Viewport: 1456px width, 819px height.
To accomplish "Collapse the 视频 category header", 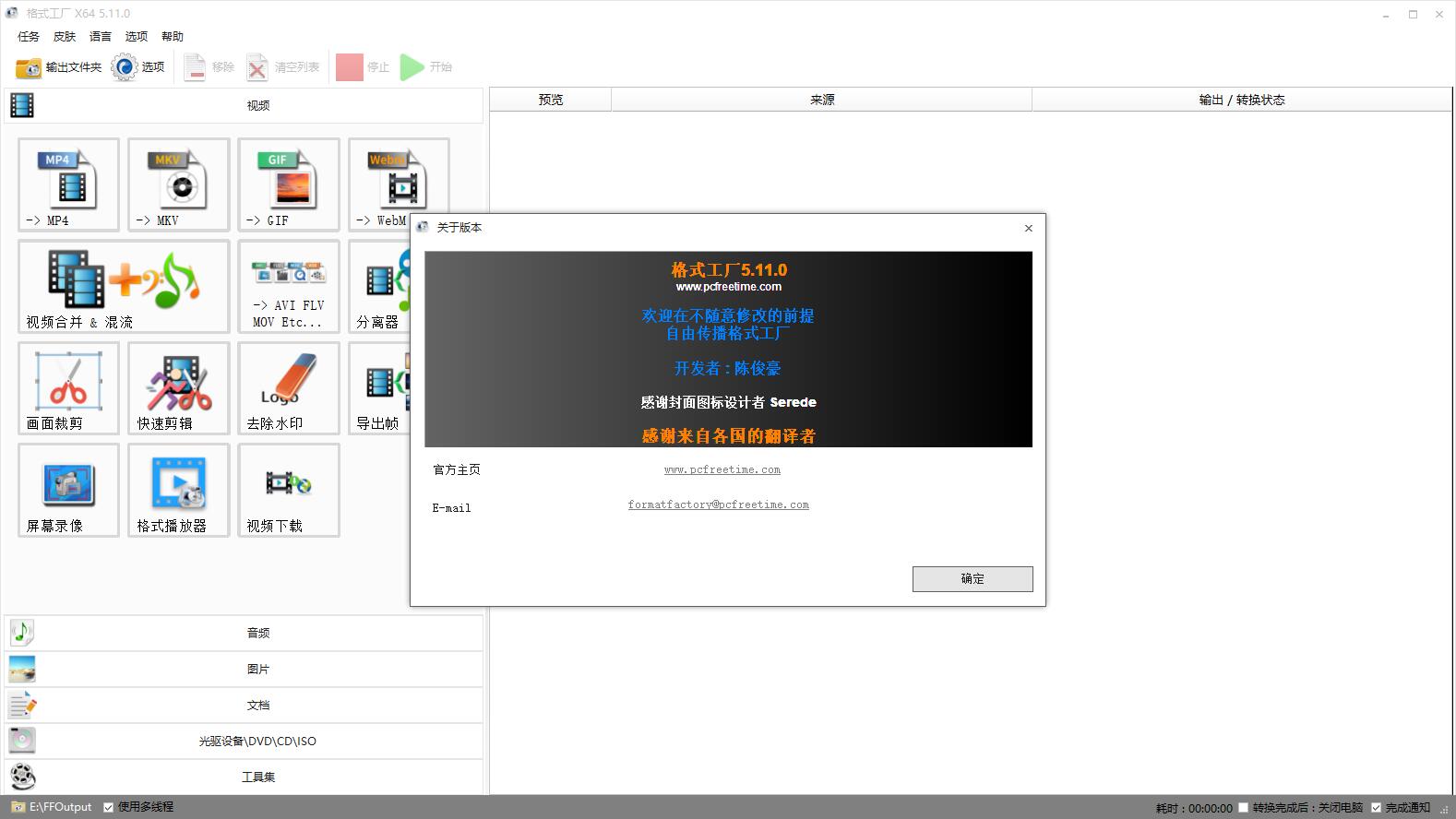I will [x=244, y=105].
